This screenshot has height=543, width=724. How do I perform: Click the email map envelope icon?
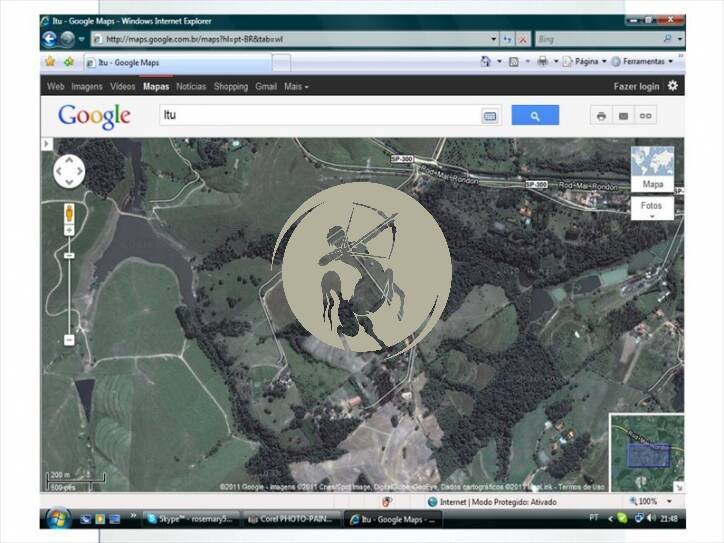point(623,116)
